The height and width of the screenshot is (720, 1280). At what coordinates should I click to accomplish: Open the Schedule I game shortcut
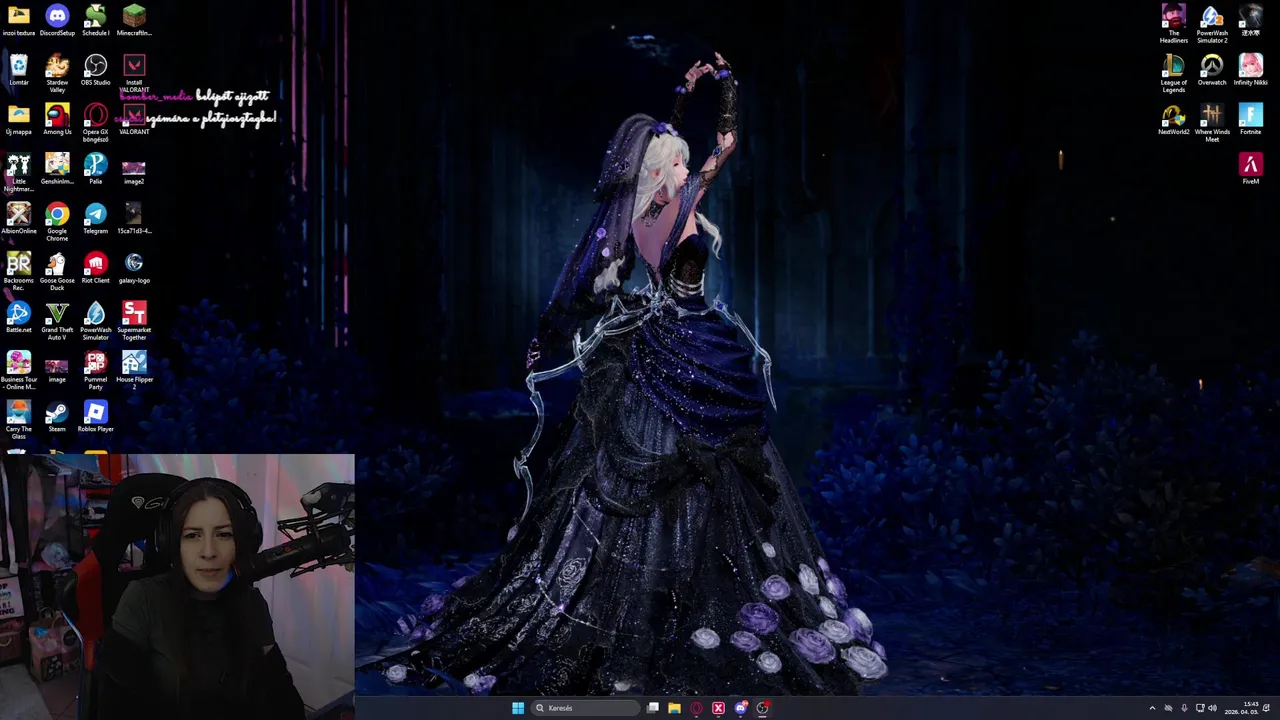[x=95, y=20]
